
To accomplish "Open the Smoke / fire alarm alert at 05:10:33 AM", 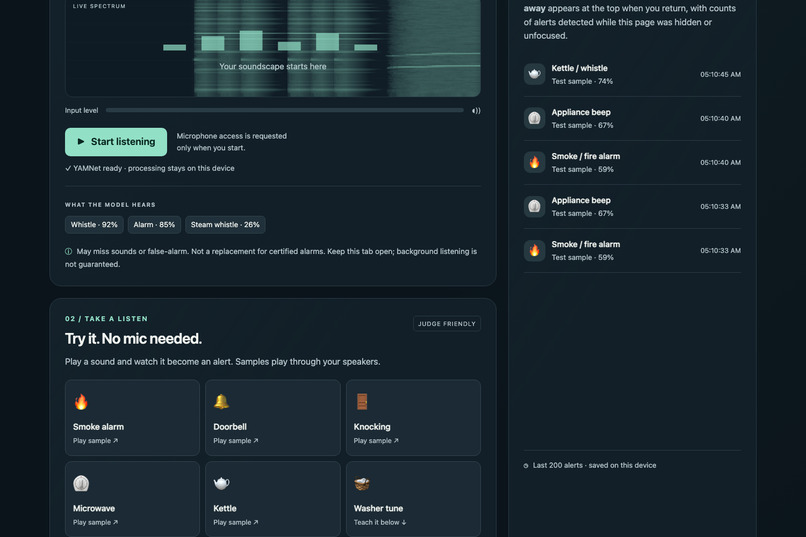I will pos(632,251).
